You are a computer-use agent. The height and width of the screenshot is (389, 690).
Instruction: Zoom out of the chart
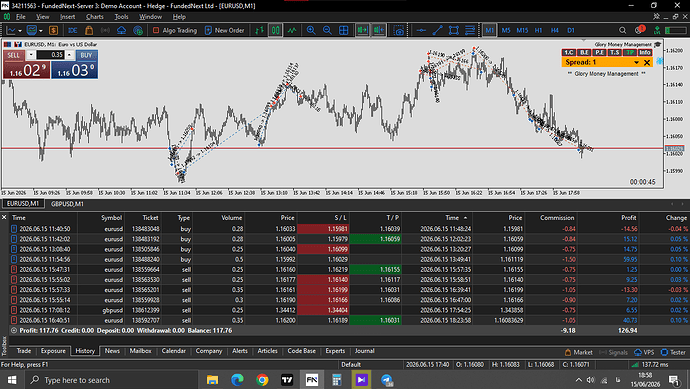pyautogui.click(x=327, y=30)
